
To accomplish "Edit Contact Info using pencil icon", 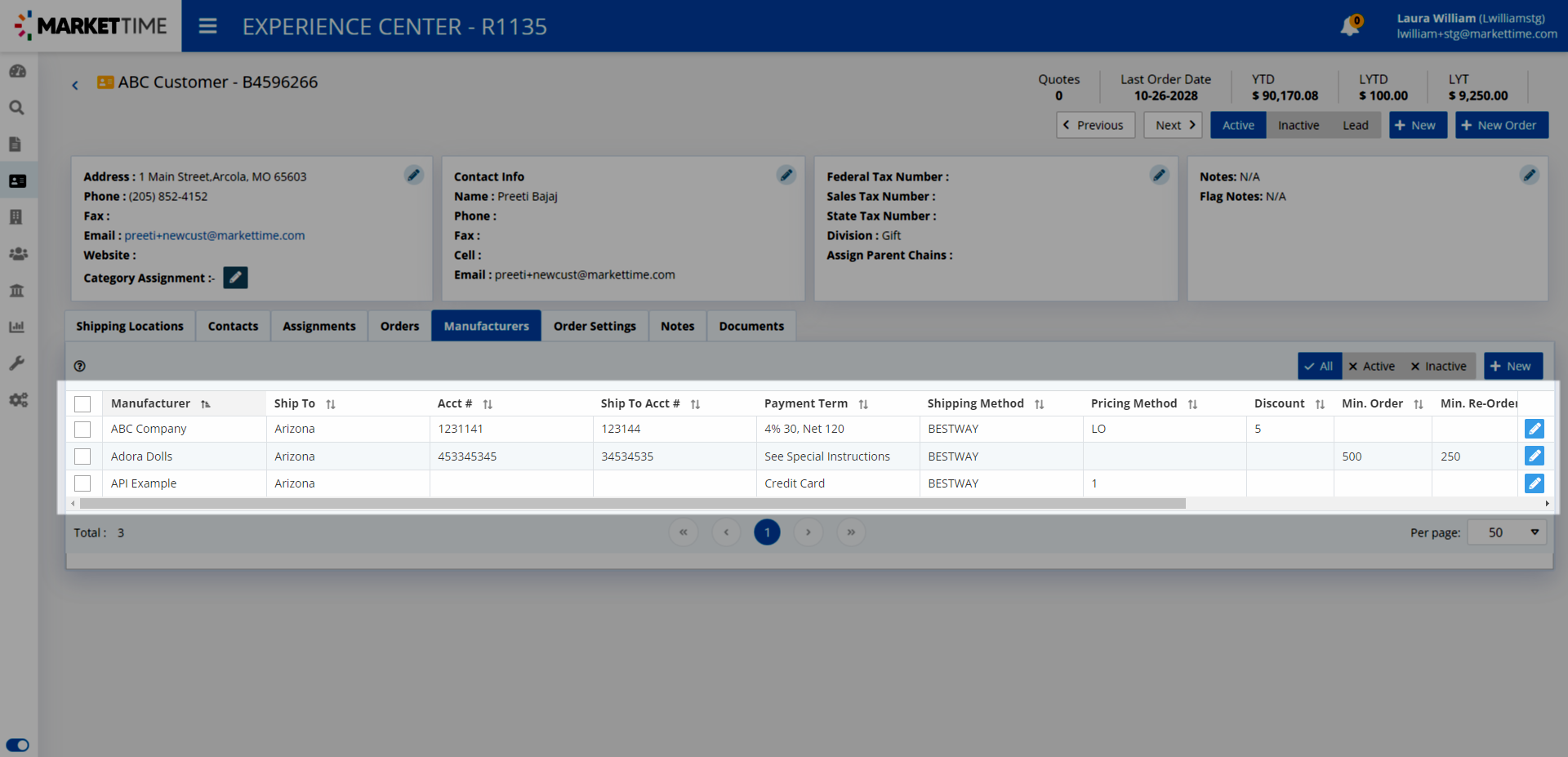I will (786, 175).
